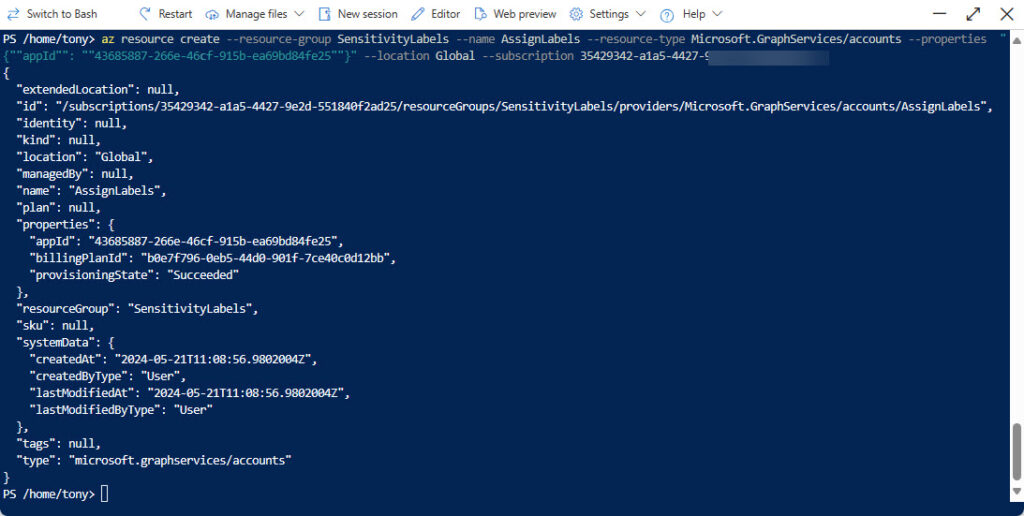Click the "managedBy": null line
Image resolution: width=1024 pixels, height=516 pixels.
(x=74, y=174)
